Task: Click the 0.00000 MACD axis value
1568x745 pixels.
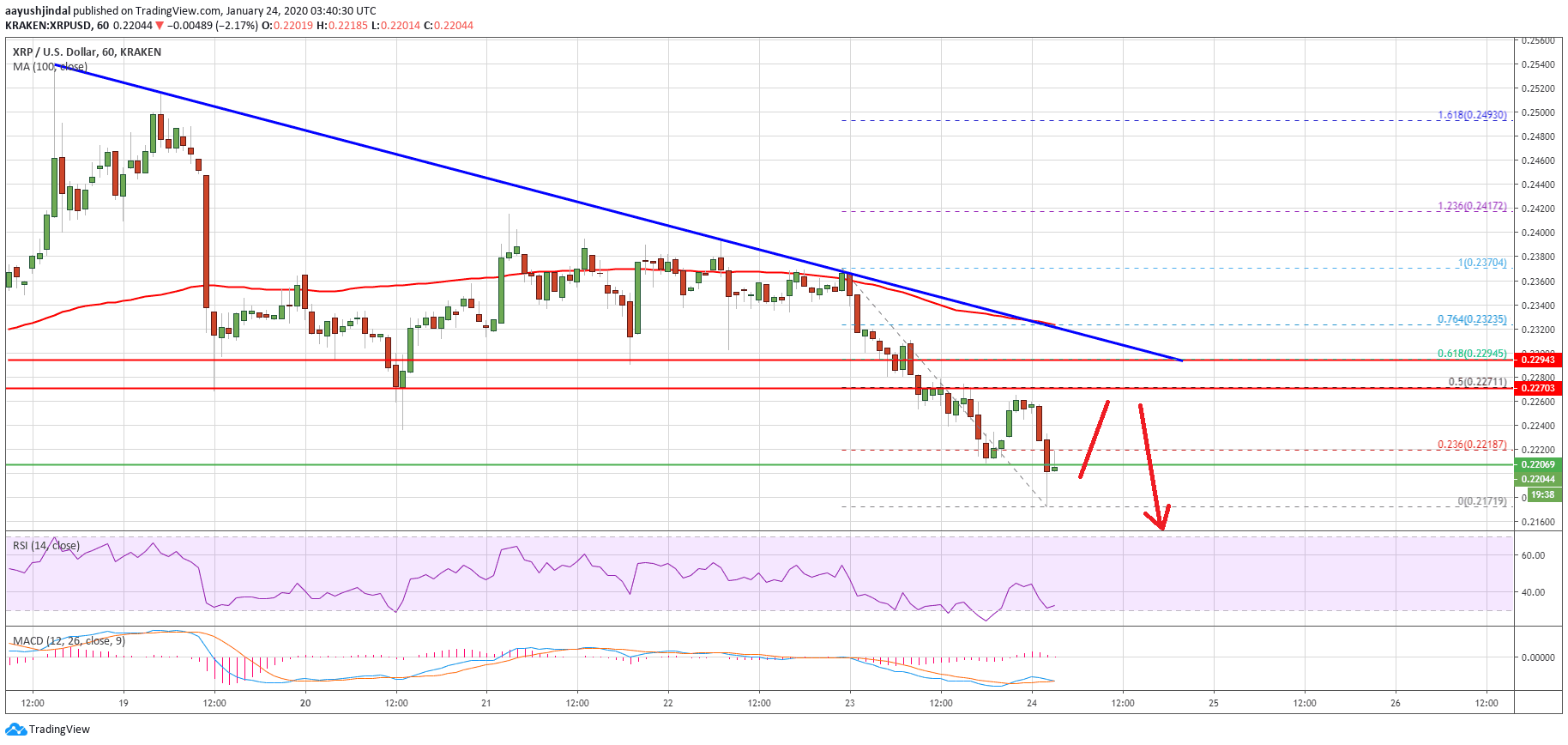Action: 1538,657
